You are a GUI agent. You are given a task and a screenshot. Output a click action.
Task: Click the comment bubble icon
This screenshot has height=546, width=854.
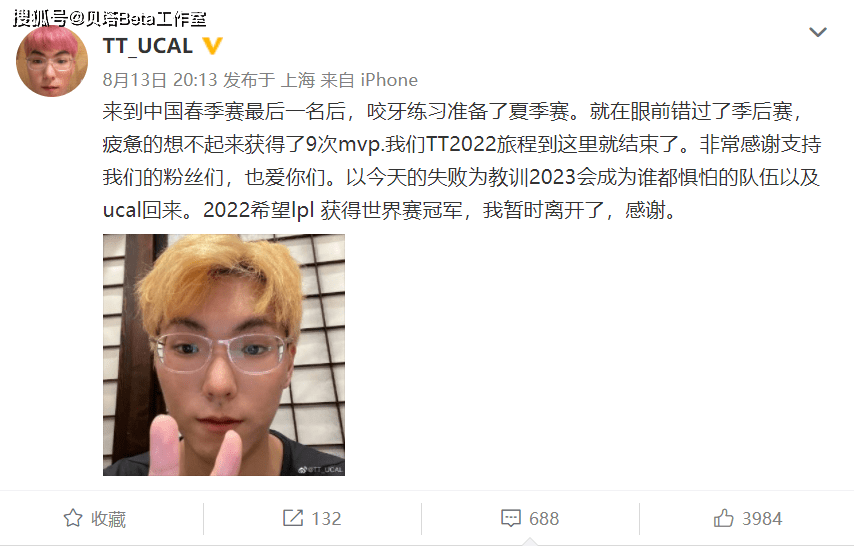tap(511, 518)
